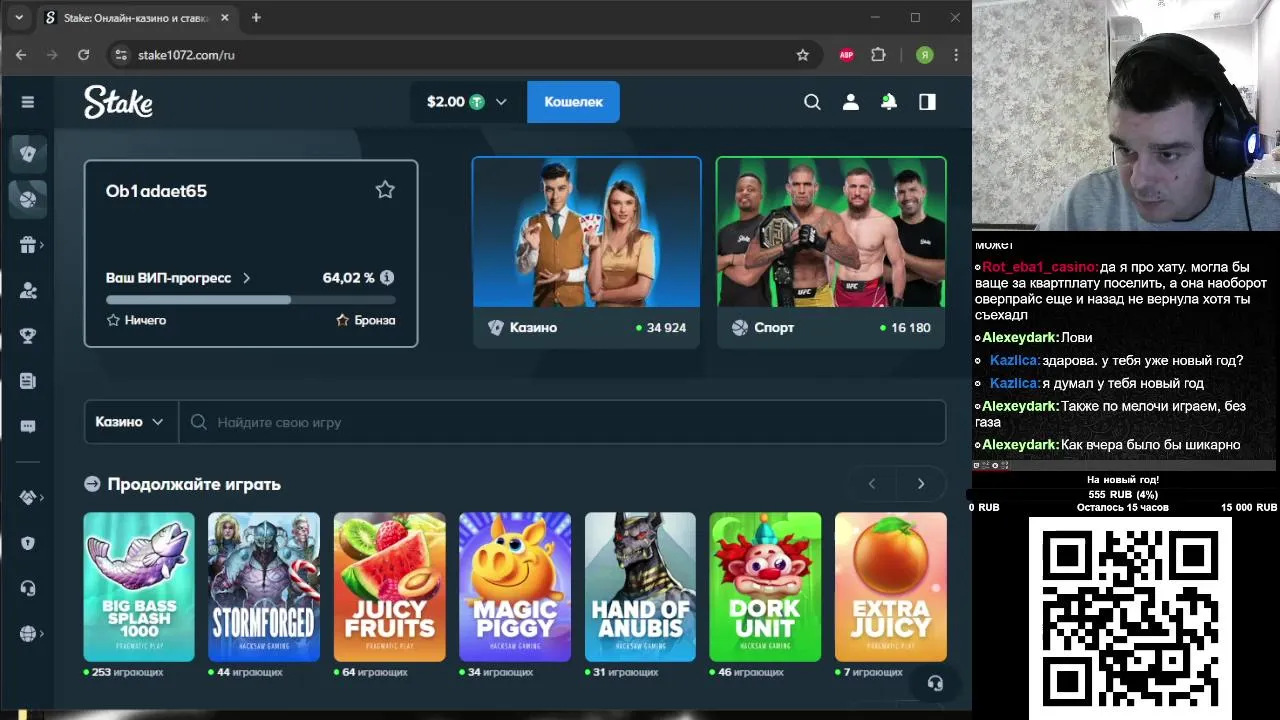
Task: Expand the Ваш ВИП-прогресс chevron
Action: 246,278
